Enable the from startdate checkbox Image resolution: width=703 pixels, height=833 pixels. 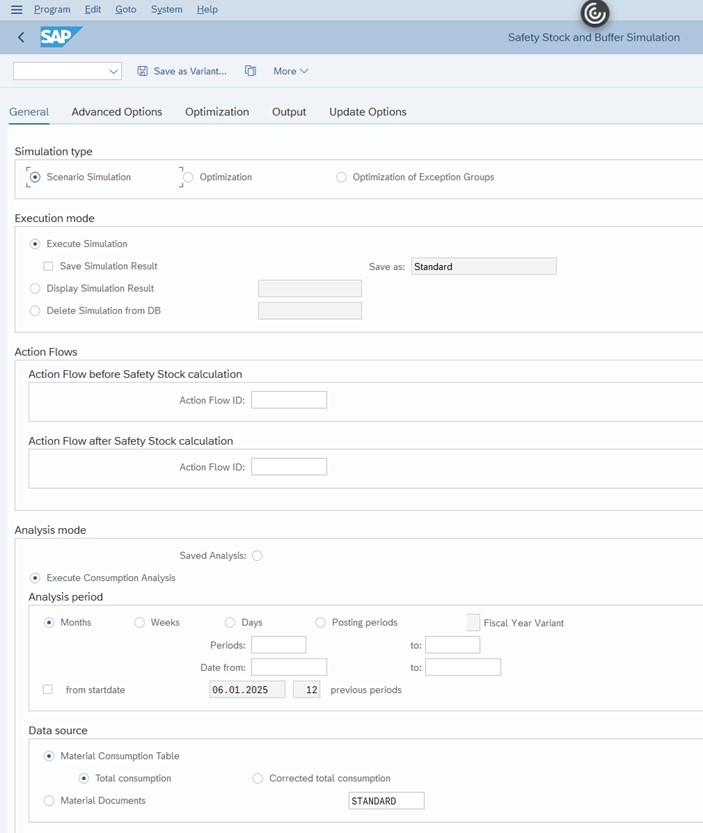(x=48, y=690)
